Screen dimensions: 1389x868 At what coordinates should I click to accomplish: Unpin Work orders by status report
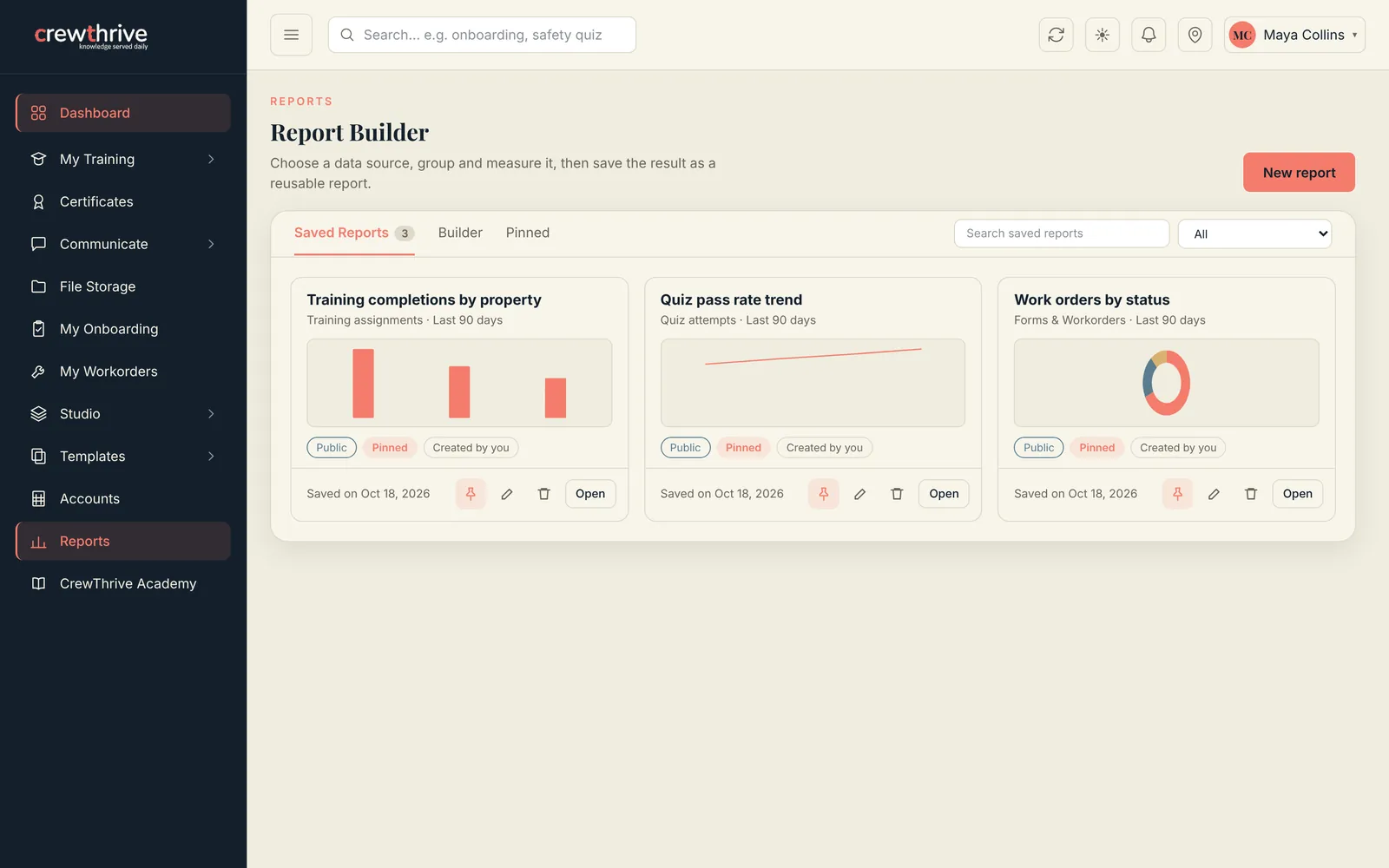(x=1177, y=494)
